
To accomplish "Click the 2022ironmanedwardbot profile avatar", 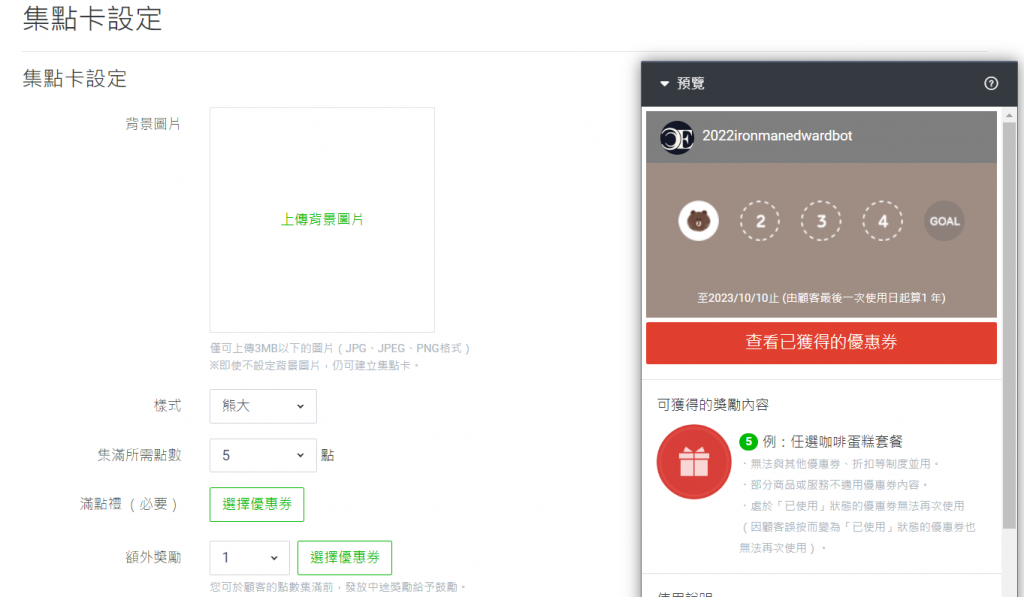I will click(x=677, y=137).
